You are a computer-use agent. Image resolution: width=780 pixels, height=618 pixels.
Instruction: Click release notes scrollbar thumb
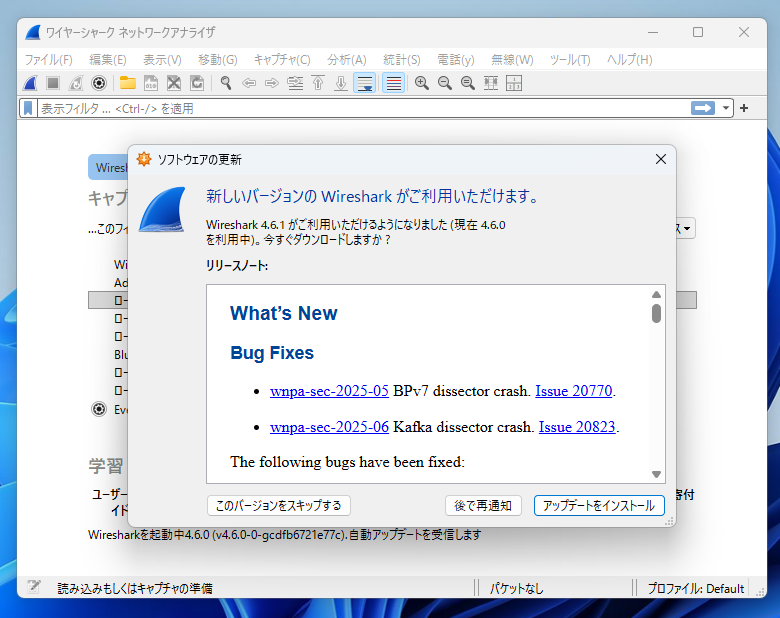(656, 313)
